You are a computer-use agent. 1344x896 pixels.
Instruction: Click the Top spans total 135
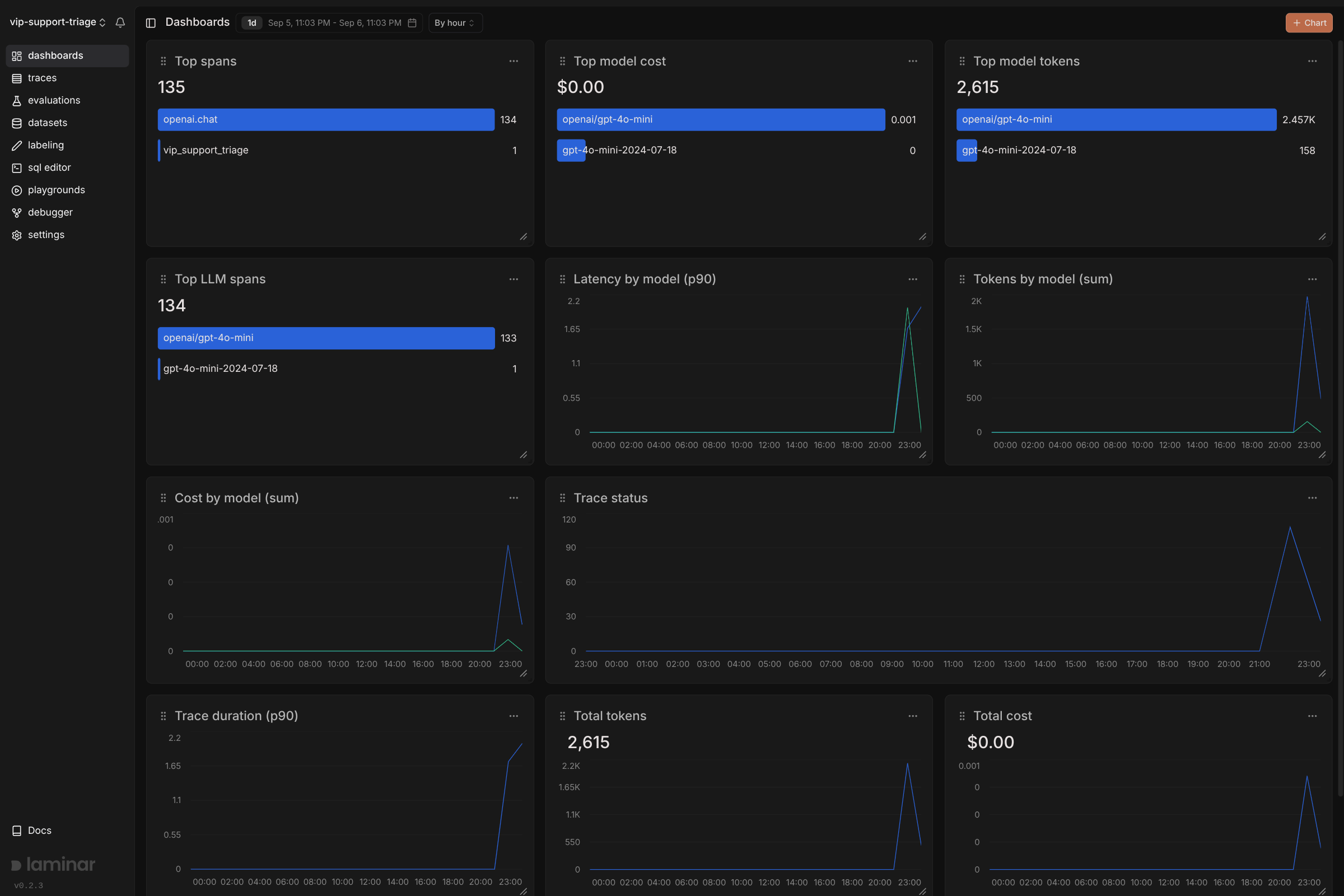pos(171,87)
